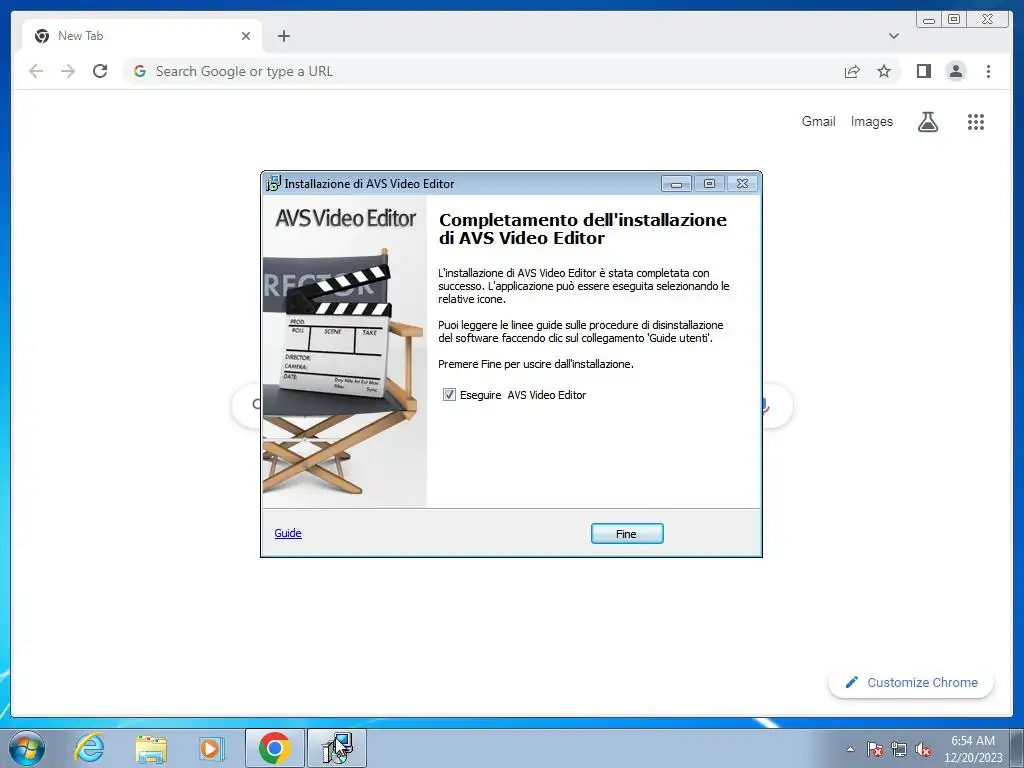This screenshot has width=1024, height=768.
Task: Select the New Tab tab in Chrome
Action: pos(142,36)
